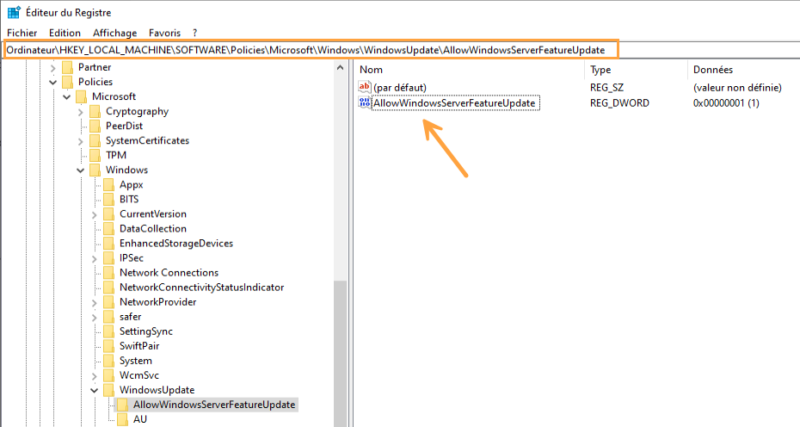This screenshot has height=427, width=800.
Task: Click the Cryptography folder icon
Action: tap(95, 111)
